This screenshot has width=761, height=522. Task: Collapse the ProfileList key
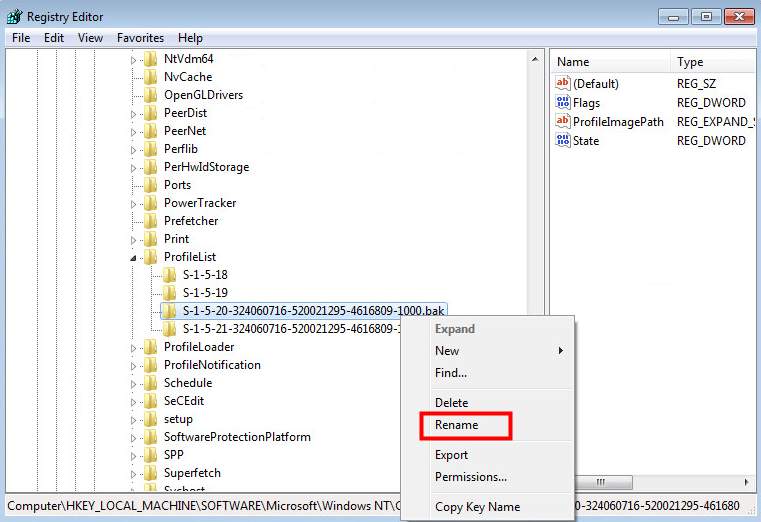133,258
